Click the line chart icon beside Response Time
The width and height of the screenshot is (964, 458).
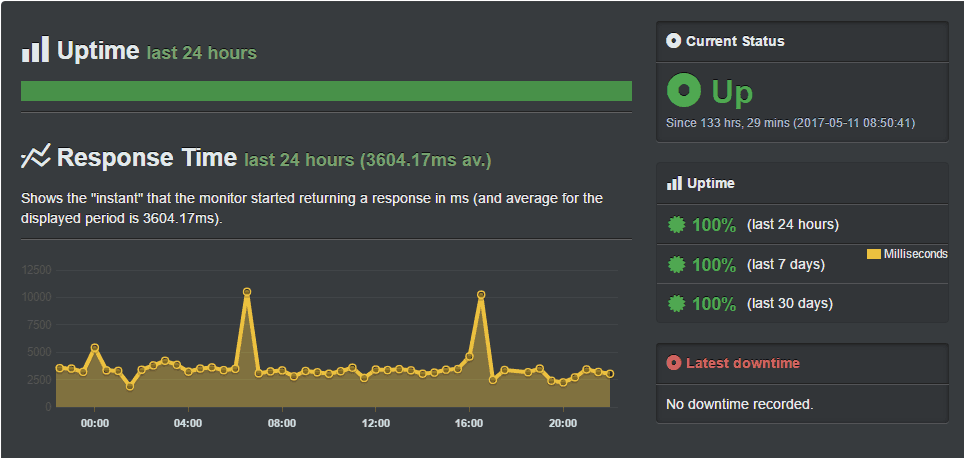35,157
